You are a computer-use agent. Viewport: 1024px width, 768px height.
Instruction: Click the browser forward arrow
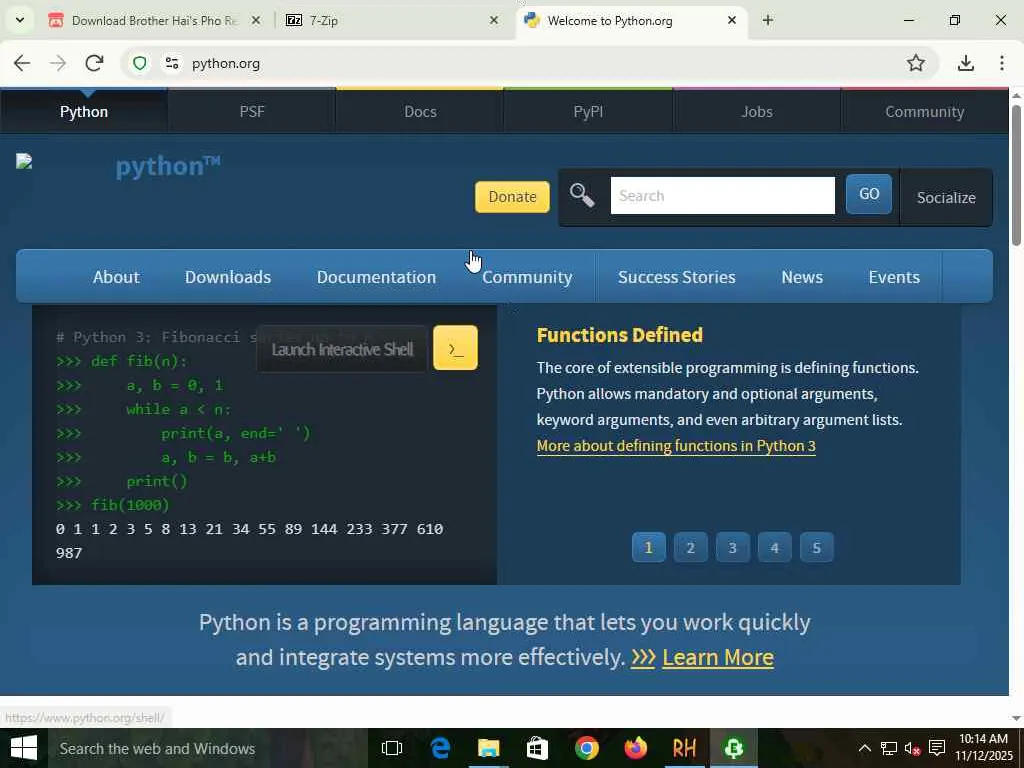tap(58, 63)
